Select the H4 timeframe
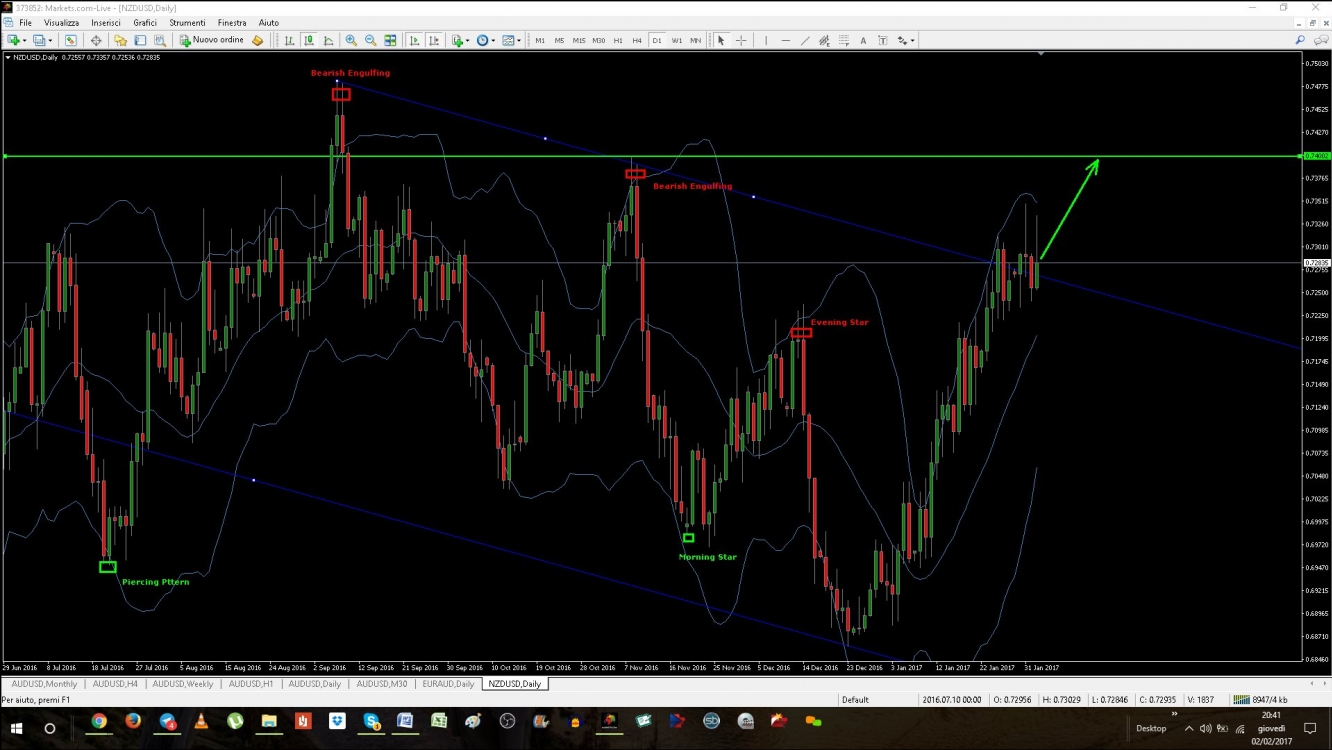The height and width of the screenshot is (750, 1332). (x=637, y=40)
